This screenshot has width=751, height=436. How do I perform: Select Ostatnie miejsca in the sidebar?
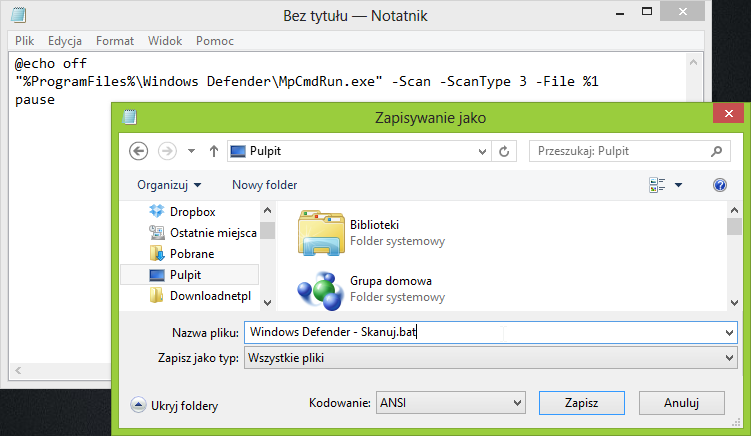point(213,233)
